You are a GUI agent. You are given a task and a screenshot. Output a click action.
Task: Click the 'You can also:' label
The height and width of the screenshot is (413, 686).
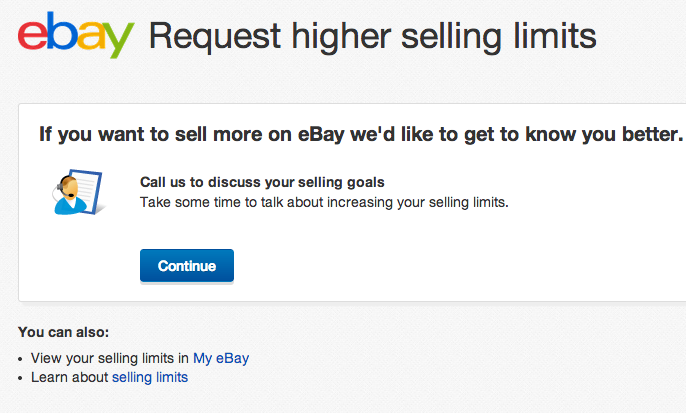(63, 332)
